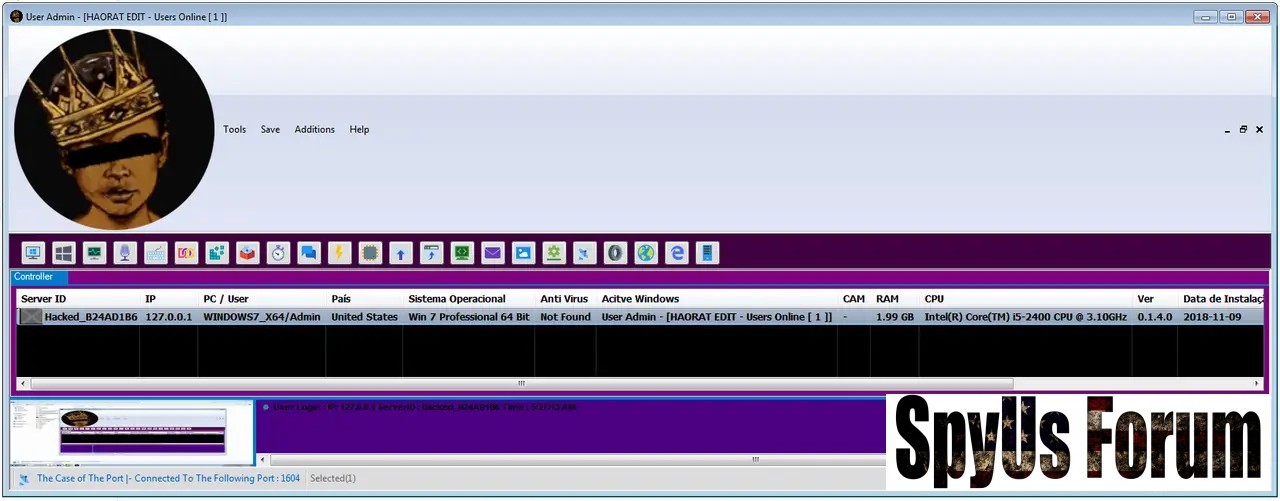Click the stopwatch toolbar icon

tap(278, 253)
